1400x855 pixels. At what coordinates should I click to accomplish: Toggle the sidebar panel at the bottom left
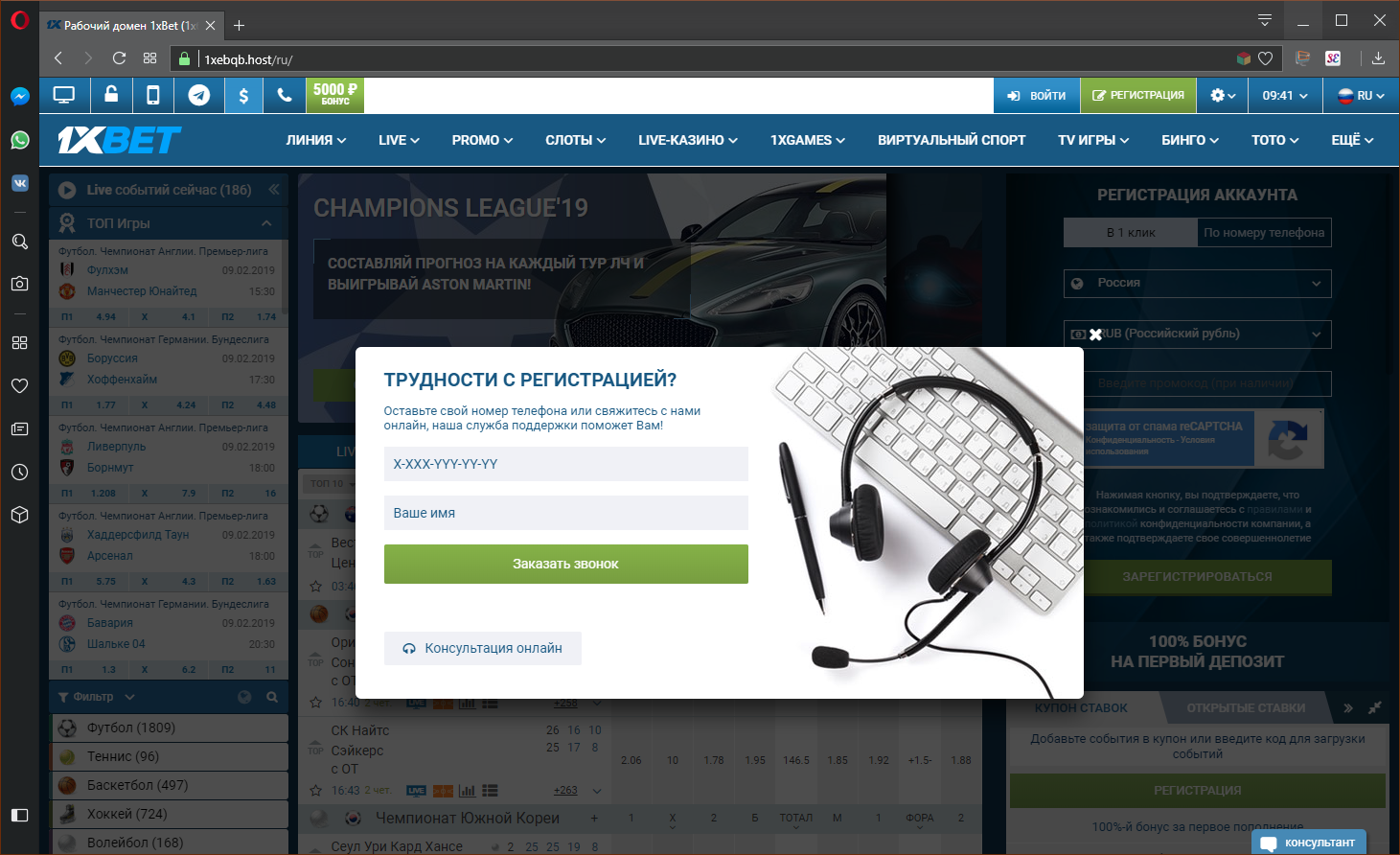[19, 815]
